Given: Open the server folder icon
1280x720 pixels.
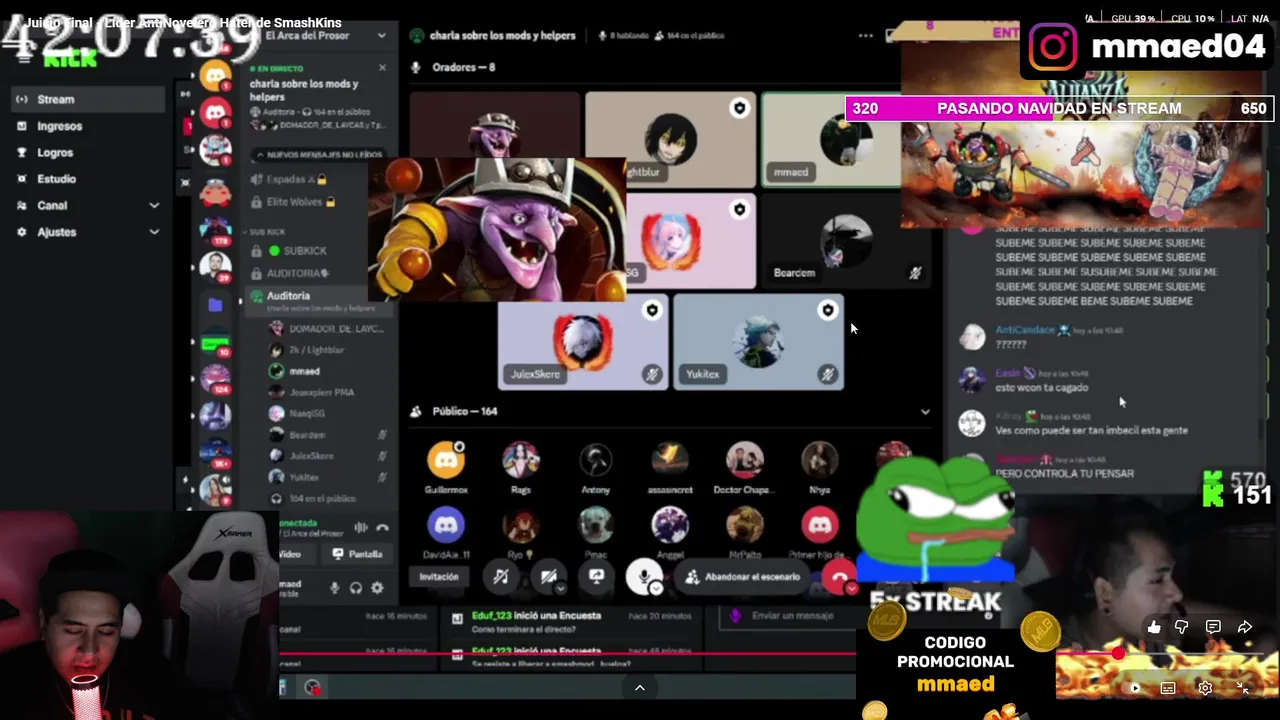Looking at the screenshot, I should (x=215, y=305).
